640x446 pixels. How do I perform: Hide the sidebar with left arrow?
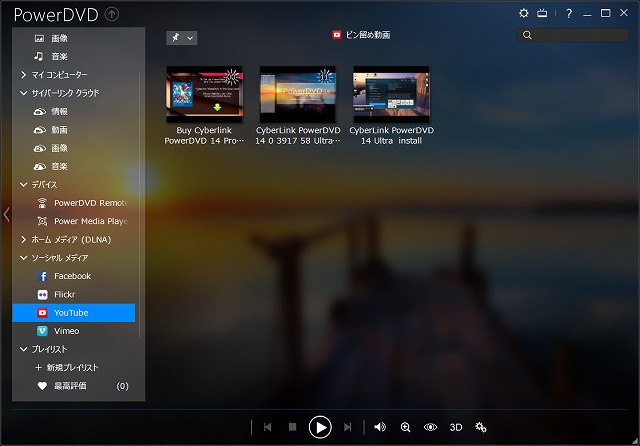coord(6,214)
